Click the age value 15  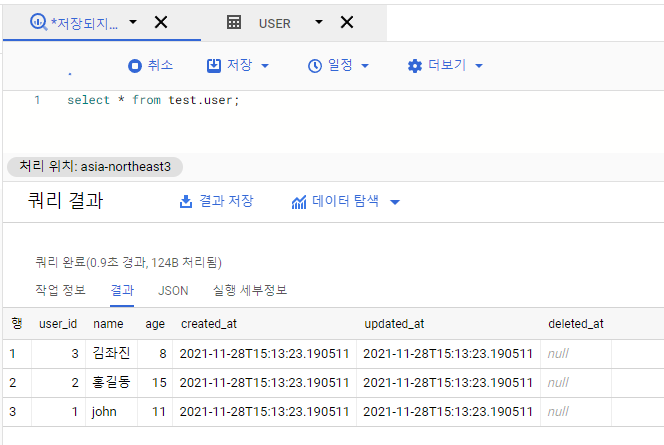(159, 383)
